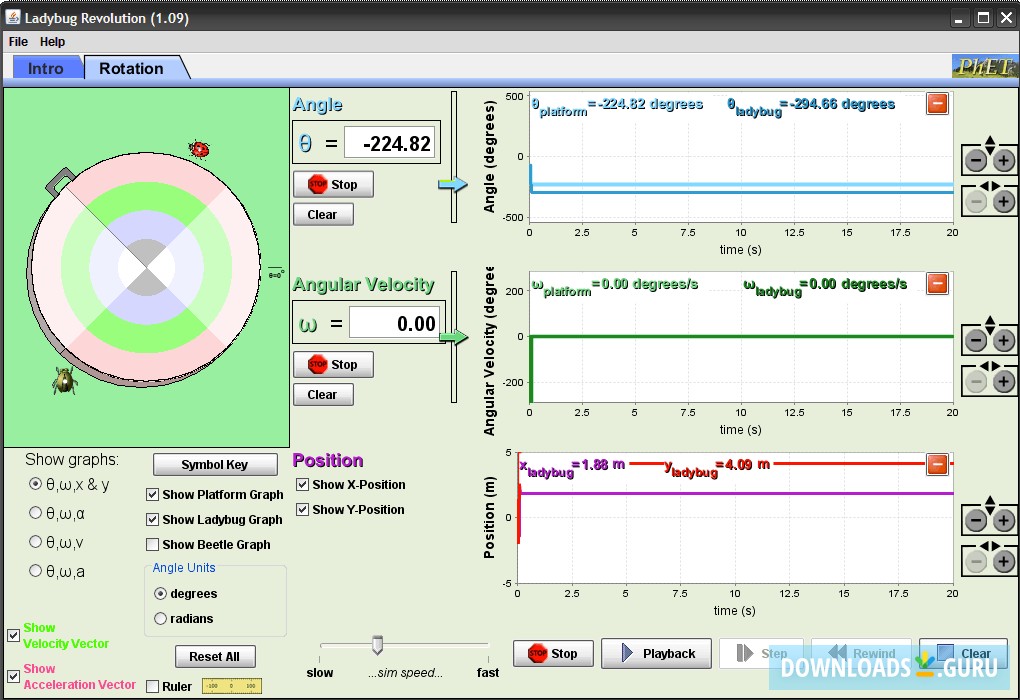Image resolution: width=1020 pixels, height=700 pixels.
Task: Zoom in vertically on the Angle graph
Action: [1003, 160]
